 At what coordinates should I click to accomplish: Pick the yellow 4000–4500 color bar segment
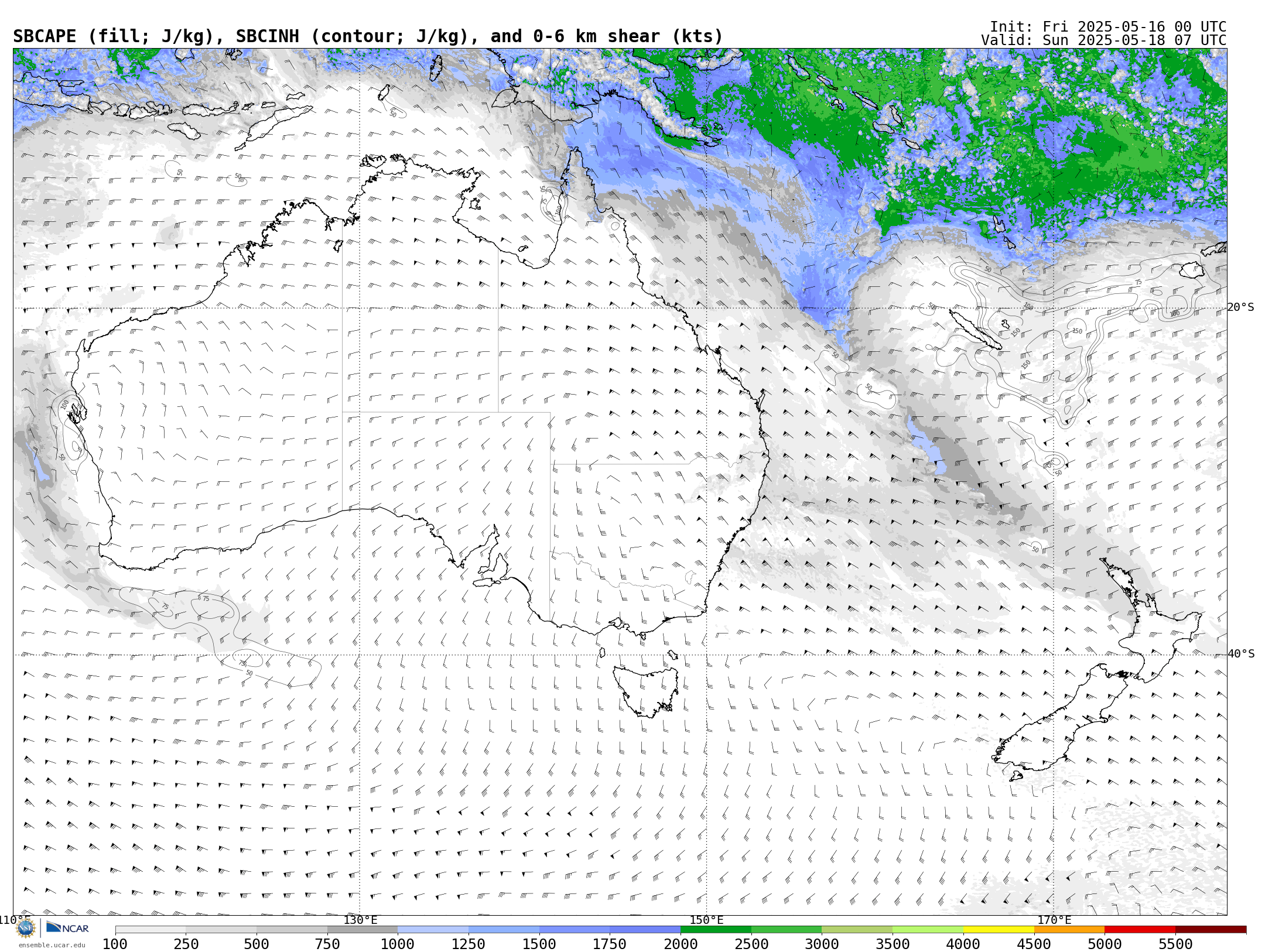(998, 930)
